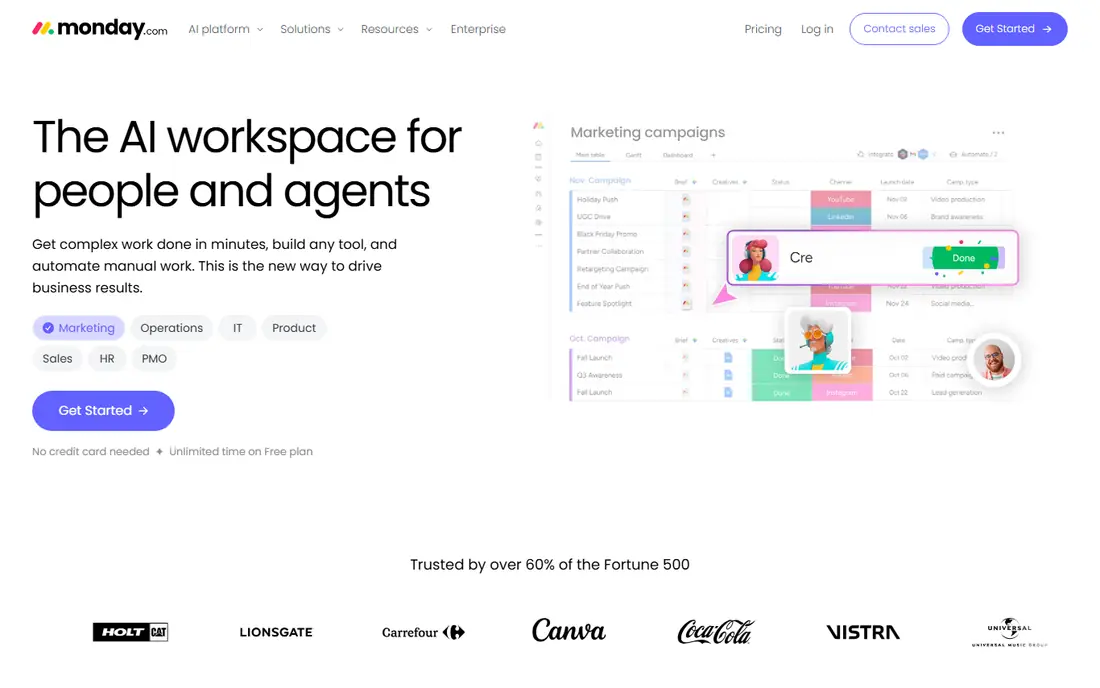Click Get Started in the top navigation
Screen dimensions: 1100x688
pyautogui.click(x=1014, y=29)
